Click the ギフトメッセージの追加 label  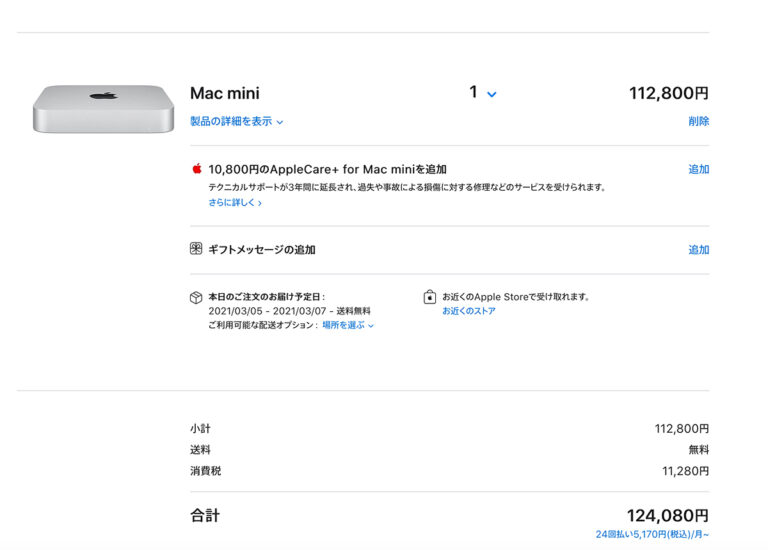click(262, 250)
